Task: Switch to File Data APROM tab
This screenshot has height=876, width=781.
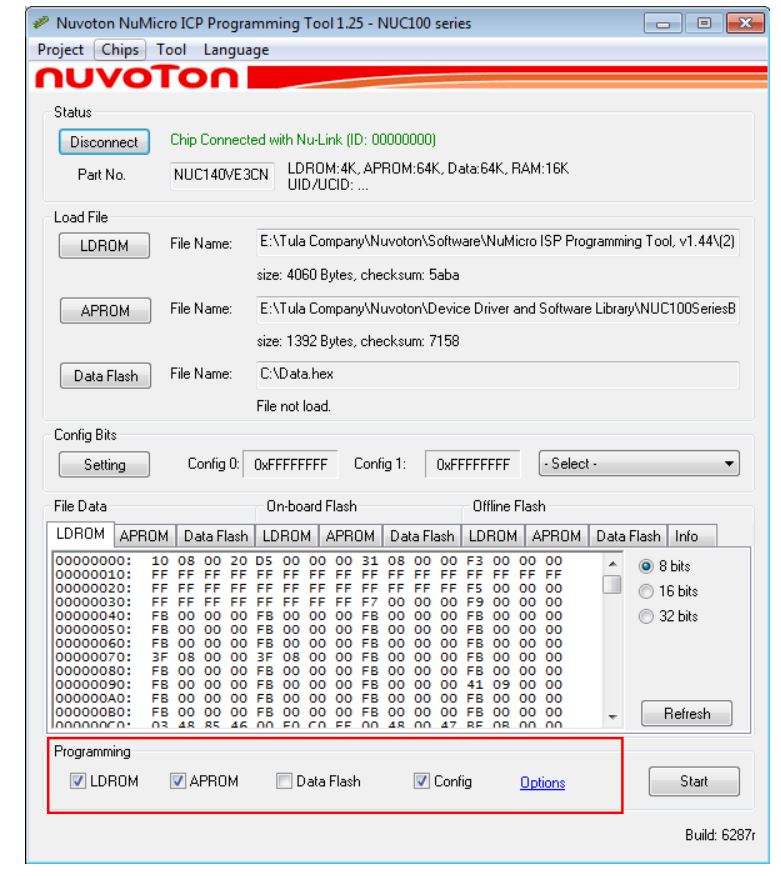Action: (144, 536)
